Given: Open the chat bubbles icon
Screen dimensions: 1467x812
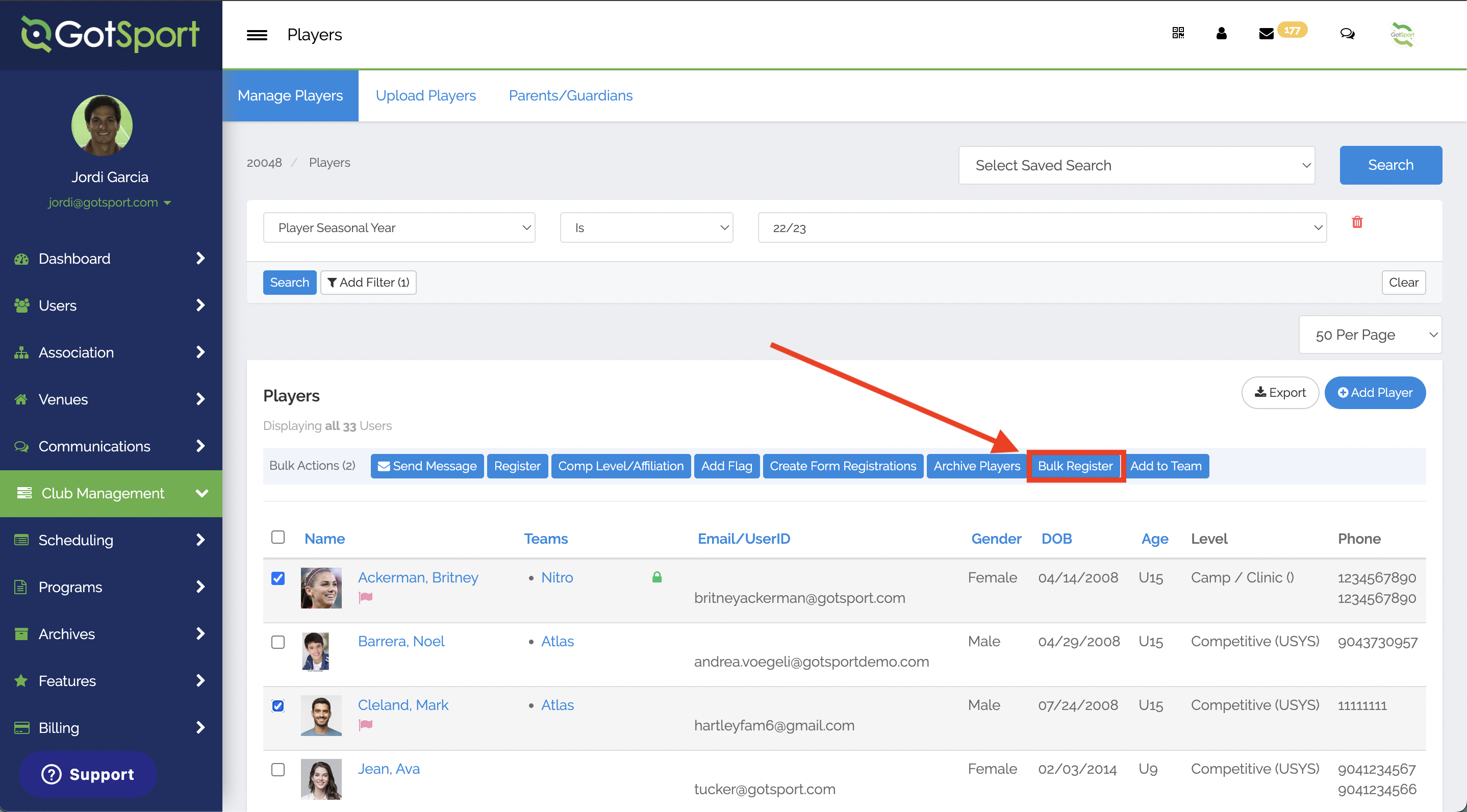Looking at the screenshot, I should coord(1348,34).
